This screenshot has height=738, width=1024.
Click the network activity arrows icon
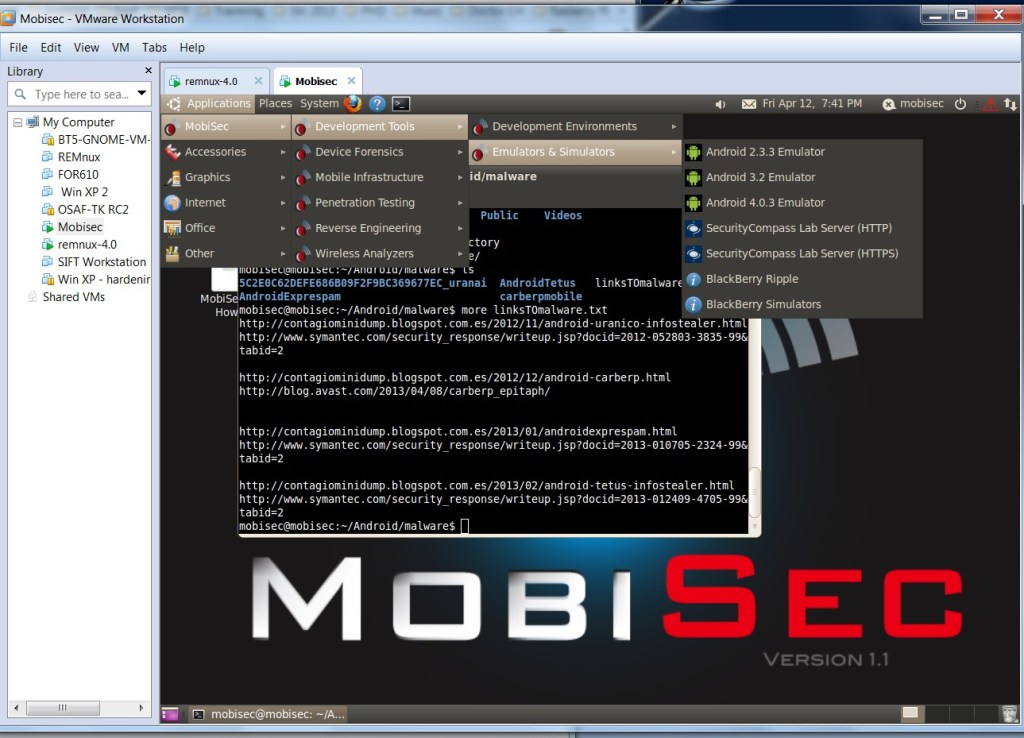(x=1012, y=103)
